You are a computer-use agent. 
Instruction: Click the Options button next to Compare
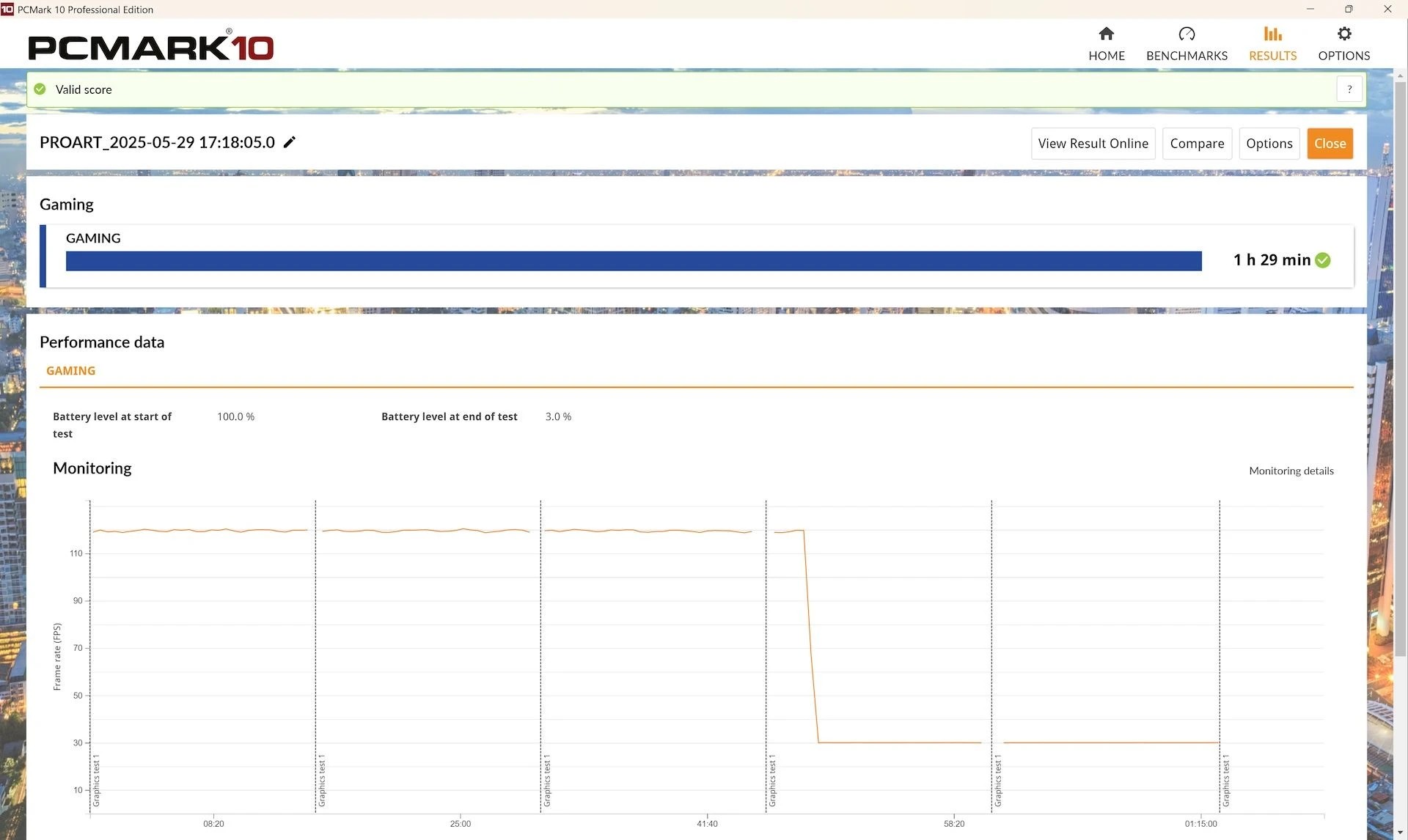point(1269,144)
